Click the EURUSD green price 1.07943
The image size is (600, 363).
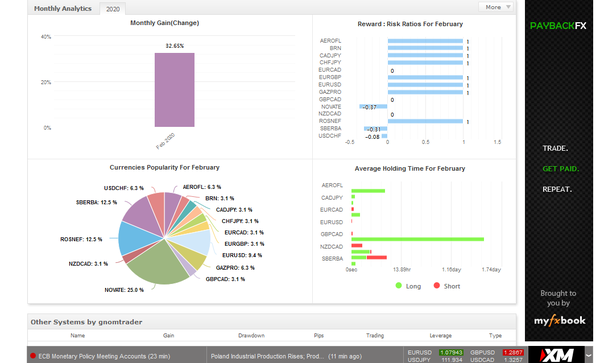pyautogui.click(x=451, y=352)
